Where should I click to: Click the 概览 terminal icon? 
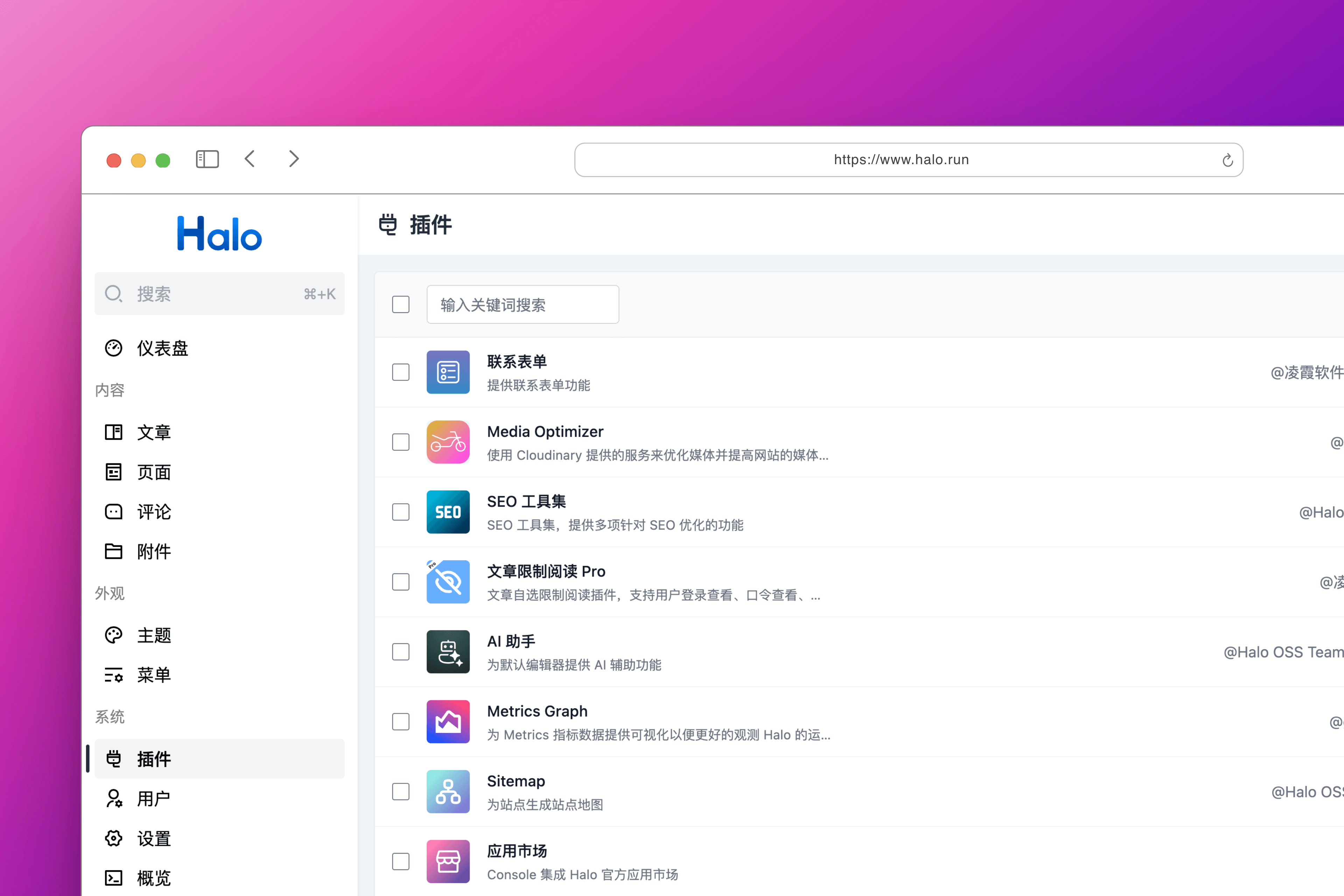[114, 878]
